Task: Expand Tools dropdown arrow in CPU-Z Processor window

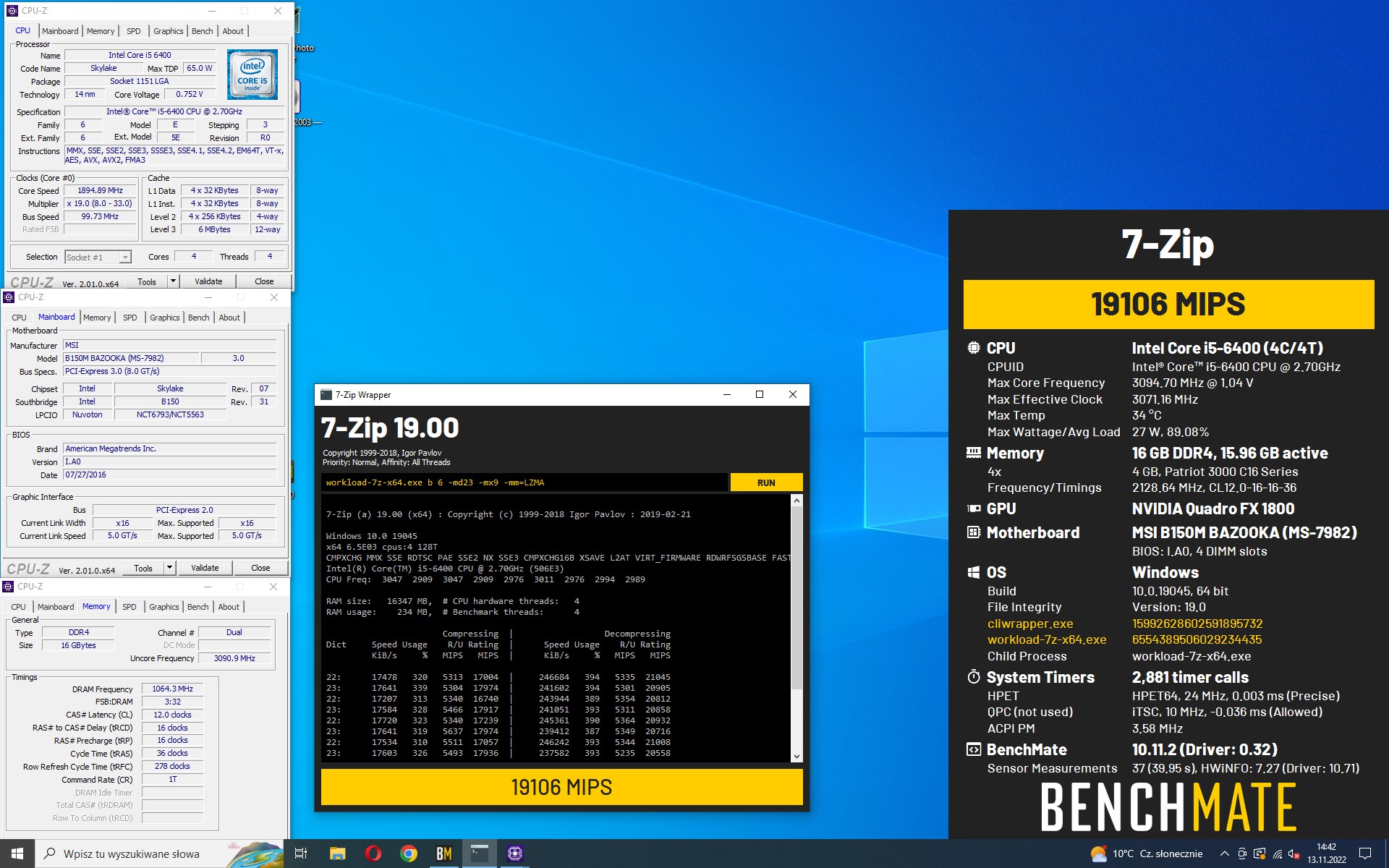Action: click(x=173, y=281)
